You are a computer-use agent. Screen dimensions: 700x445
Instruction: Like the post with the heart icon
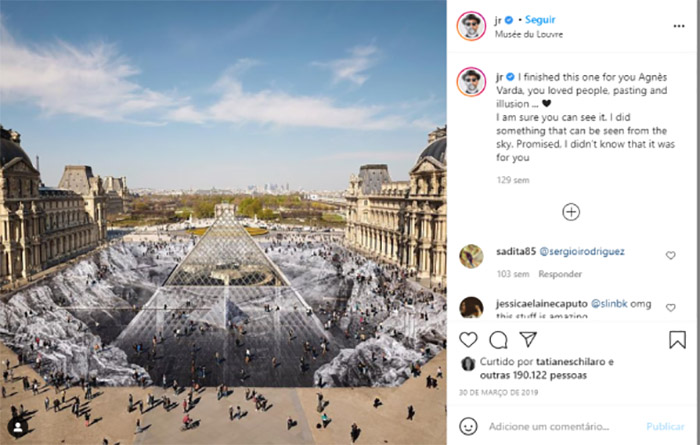point(468,340)
